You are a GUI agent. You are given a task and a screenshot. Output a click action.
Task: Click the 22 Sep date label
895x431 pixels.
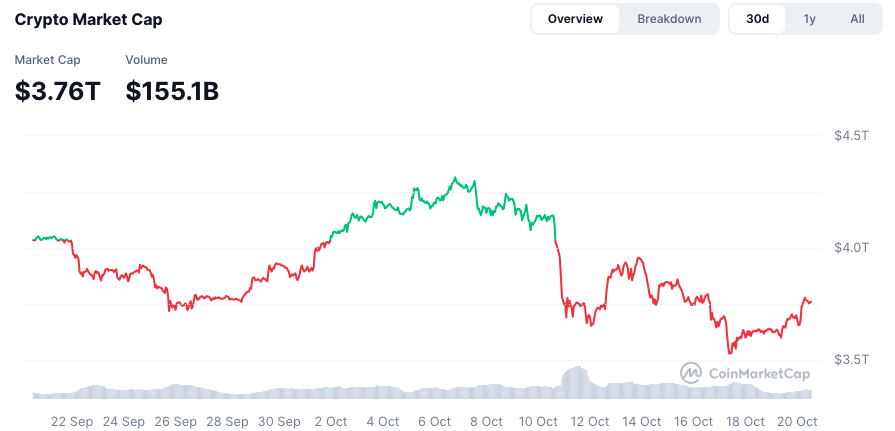tap(72, 422)
